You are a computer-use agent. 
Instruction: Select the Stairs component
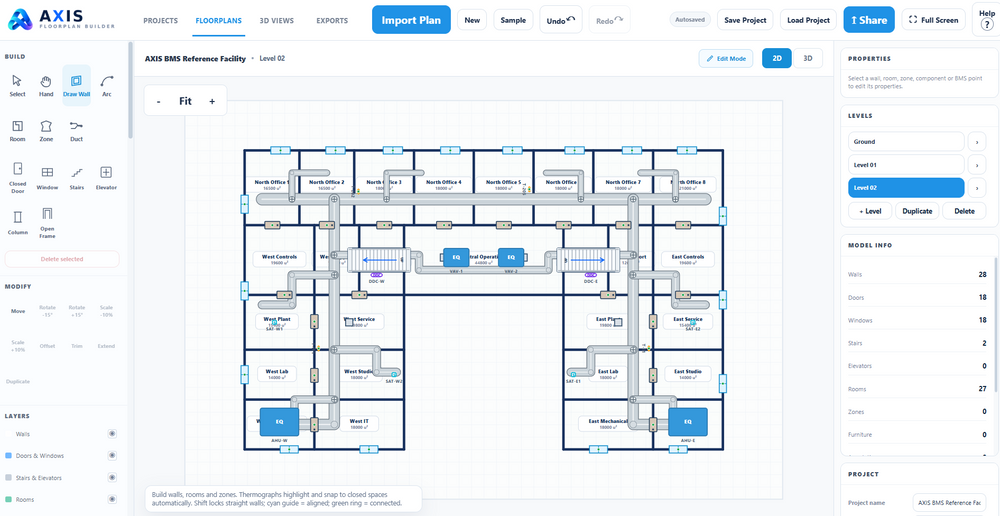click(77, 177)
